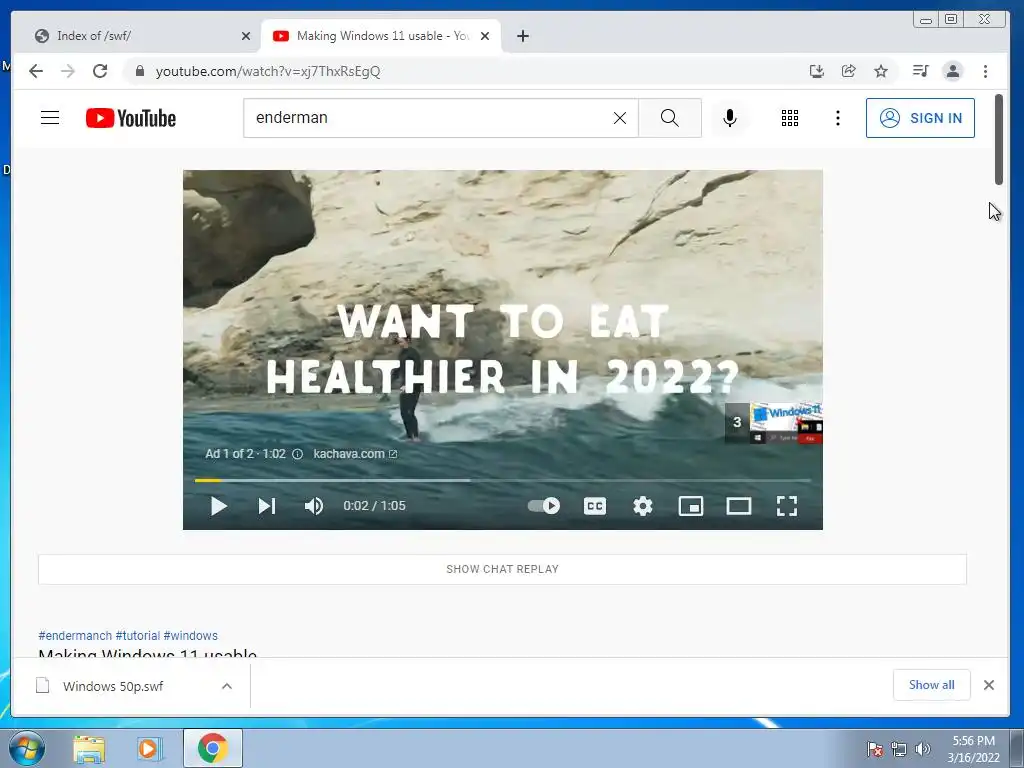
Task: Open the player settings gear
Action: (643, 506)
